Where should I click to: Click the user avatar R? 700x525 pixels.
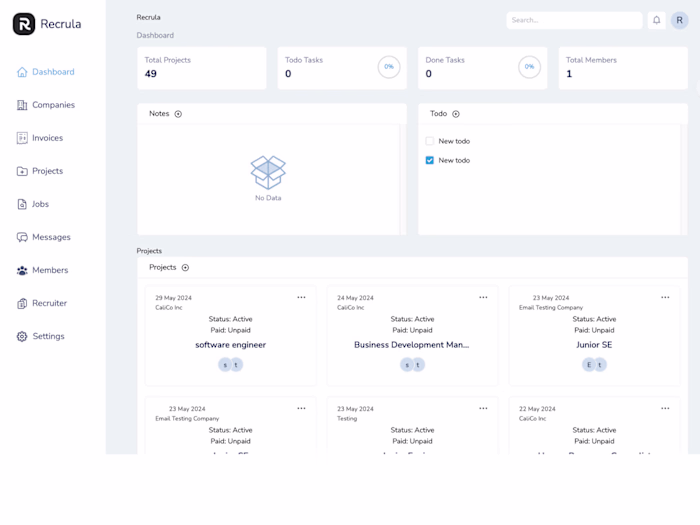pyautogui.click(x=680, y=20)
